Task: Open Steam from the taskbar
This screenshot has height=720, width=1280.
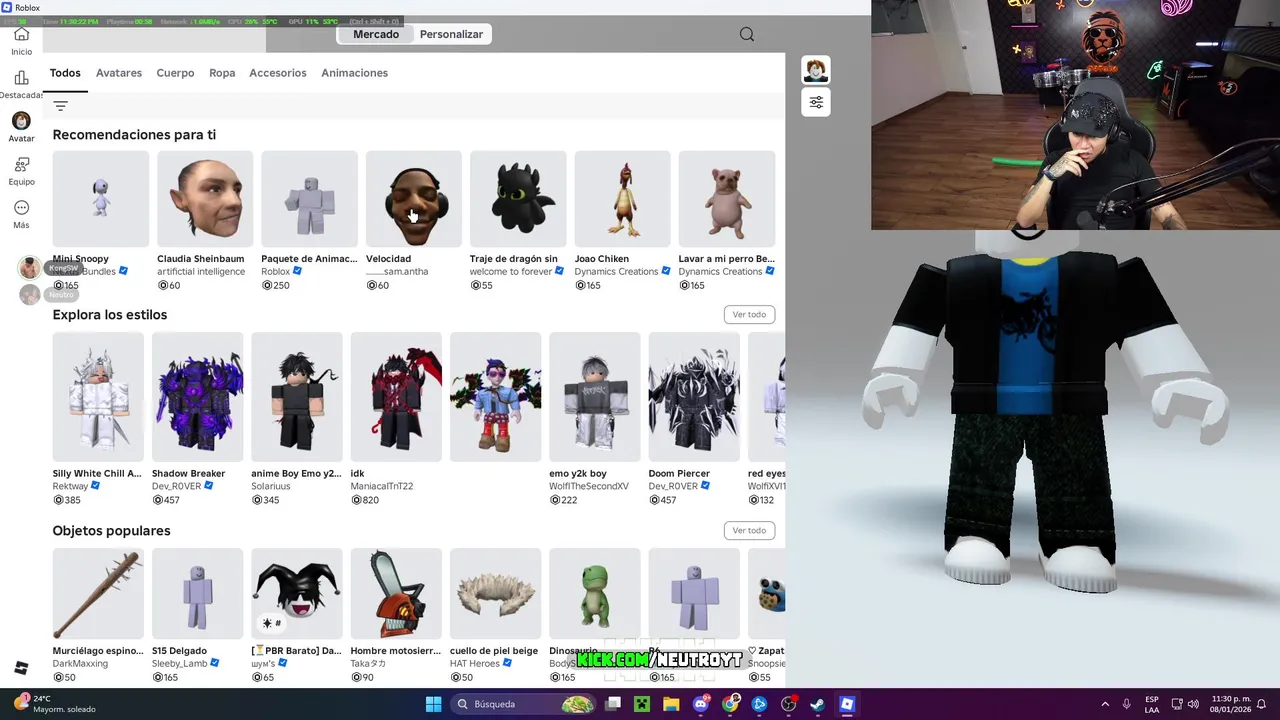Action: coord(817,704)
